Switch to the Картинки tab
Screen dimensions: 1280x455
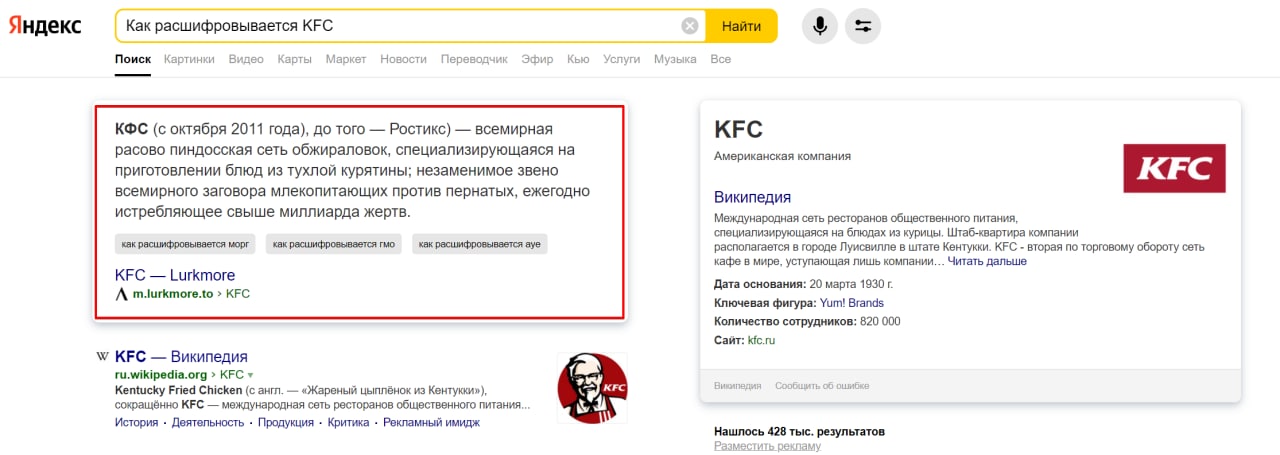(x=189, y=59)
